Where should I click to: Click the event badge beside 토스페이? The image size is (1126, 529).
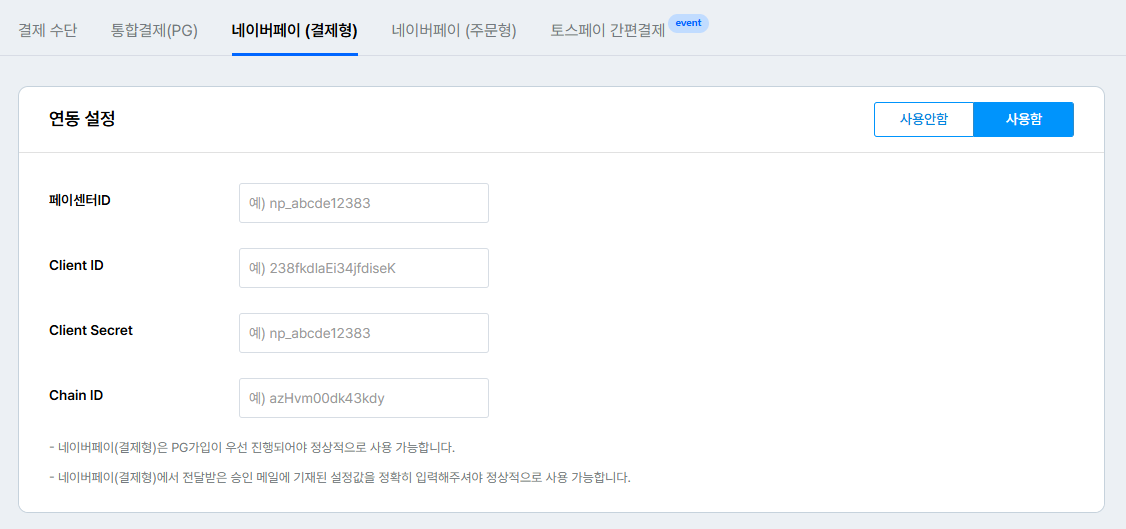click(688, 23)
